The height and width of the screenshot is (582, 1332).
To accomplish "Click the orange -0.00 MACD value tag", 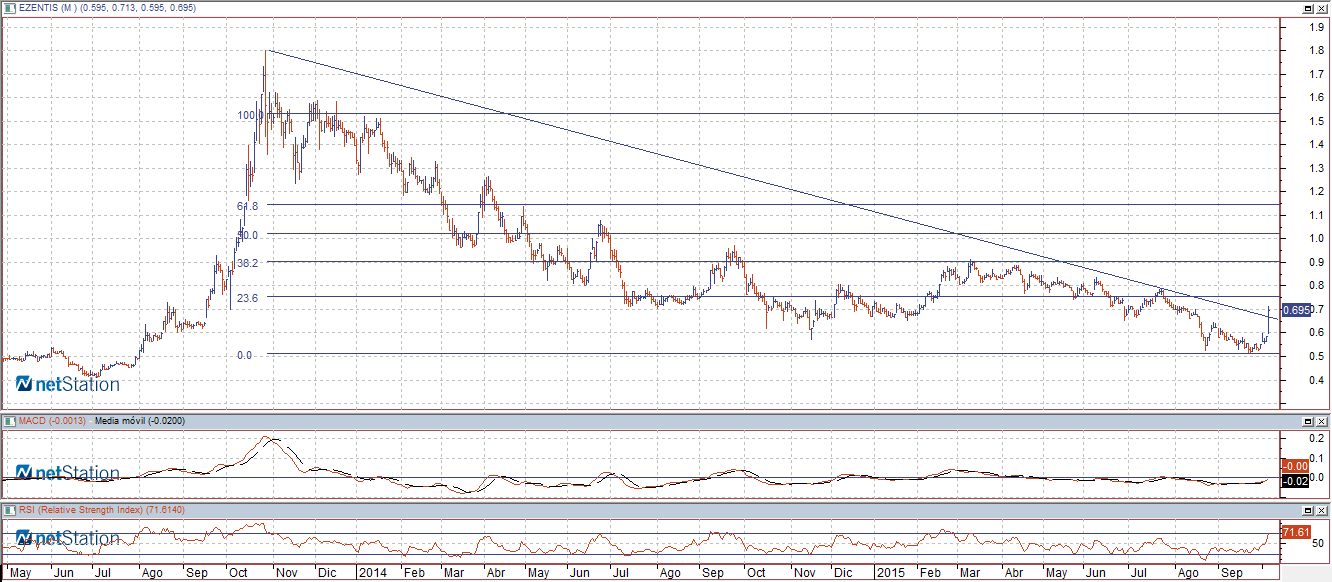I will pyautogui.click(x=1293, y=466).
